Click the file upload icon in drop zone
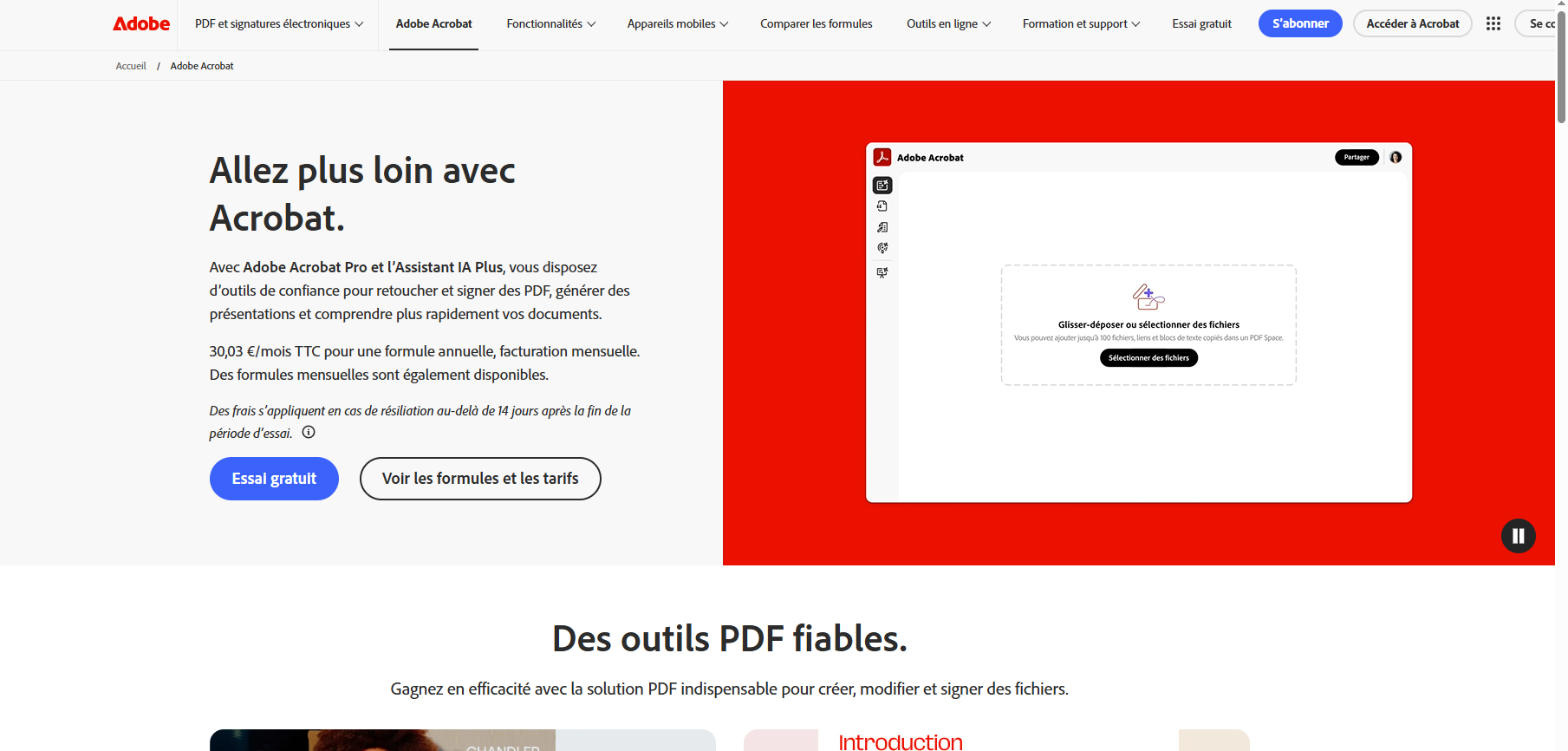Viewport: 1568px width, 751px height. click(1148, 297)
